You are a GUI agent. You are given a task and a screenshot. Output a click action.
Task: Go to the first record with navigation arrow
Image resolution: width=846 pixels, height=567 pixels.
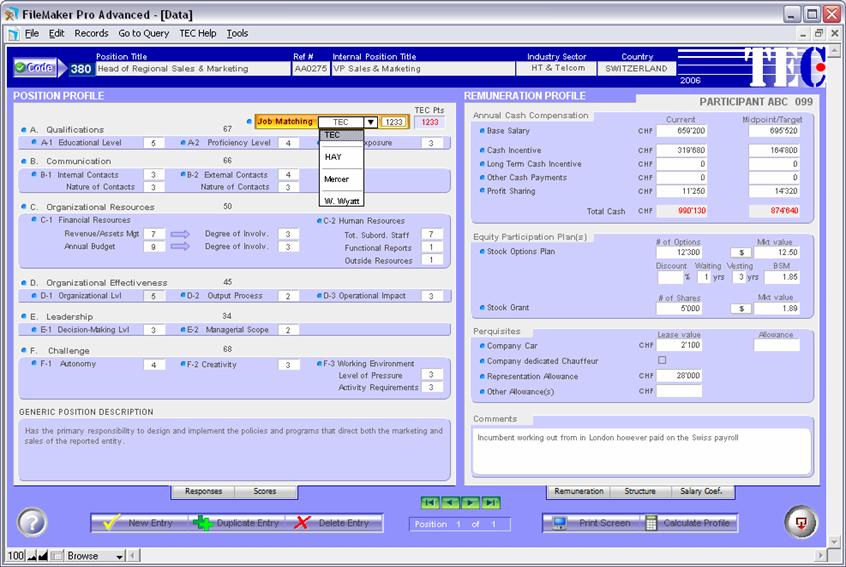pyautogui.click(x=429, y=502)
